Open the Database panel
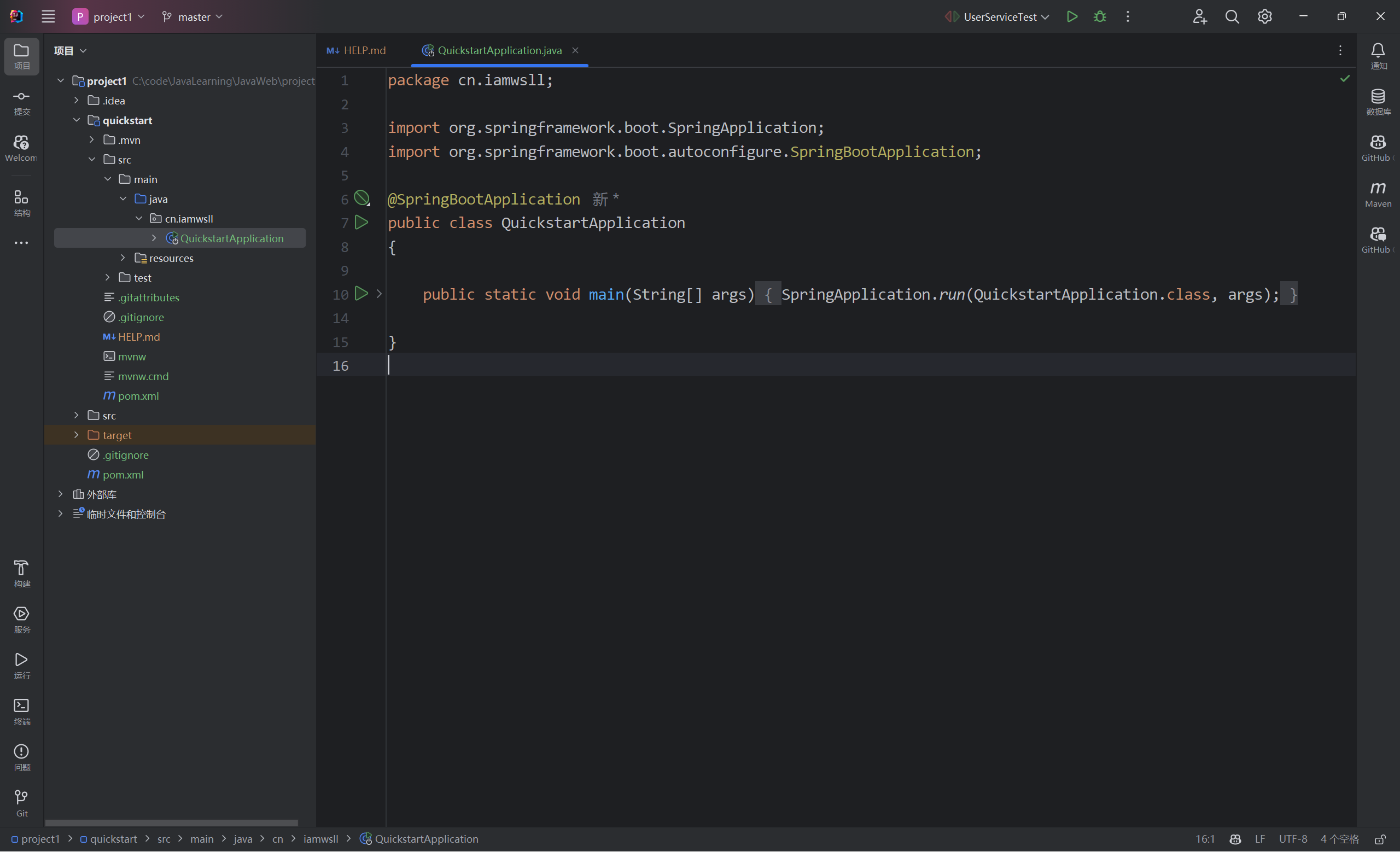 (1378, 102)
